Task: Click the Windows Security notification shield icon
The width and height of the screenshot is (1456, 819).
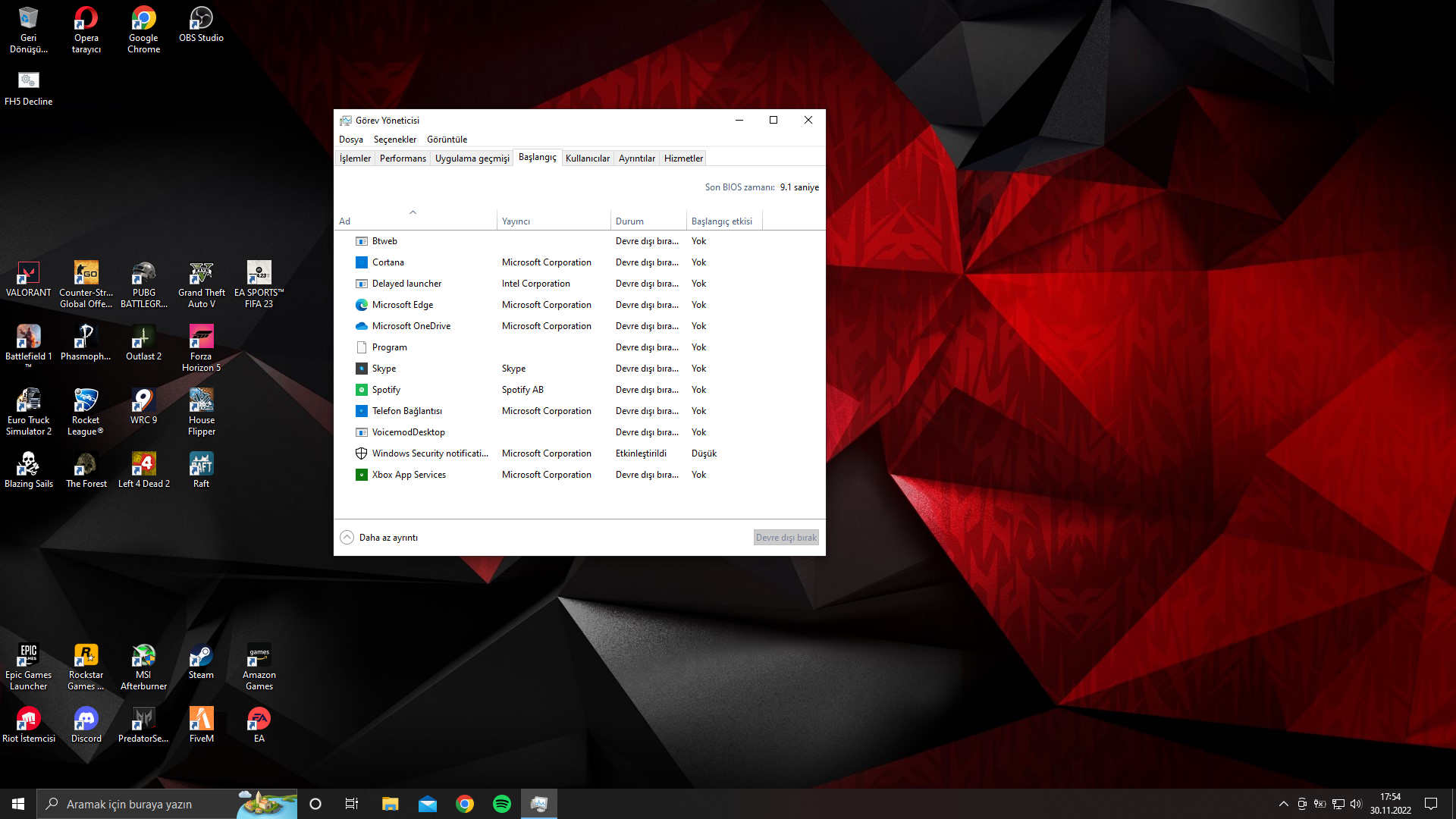Action: (362, 453)
